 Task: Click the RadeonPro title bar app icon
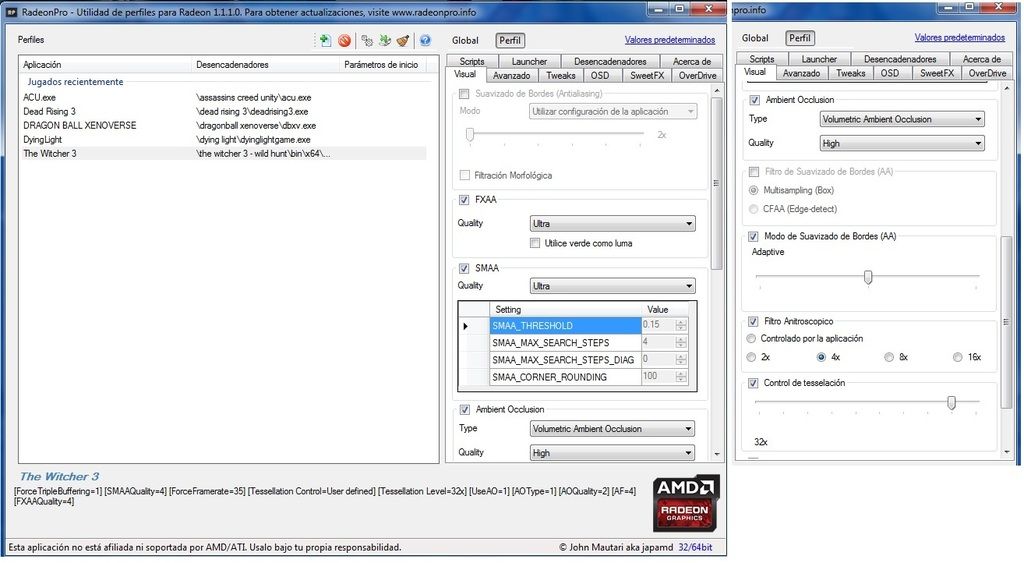[12, 12]
